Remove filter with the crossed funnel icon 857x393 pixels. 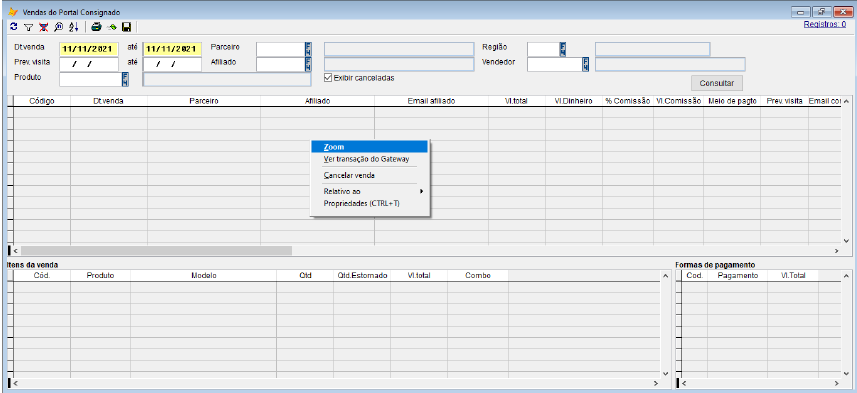click(x=43, y=26)
